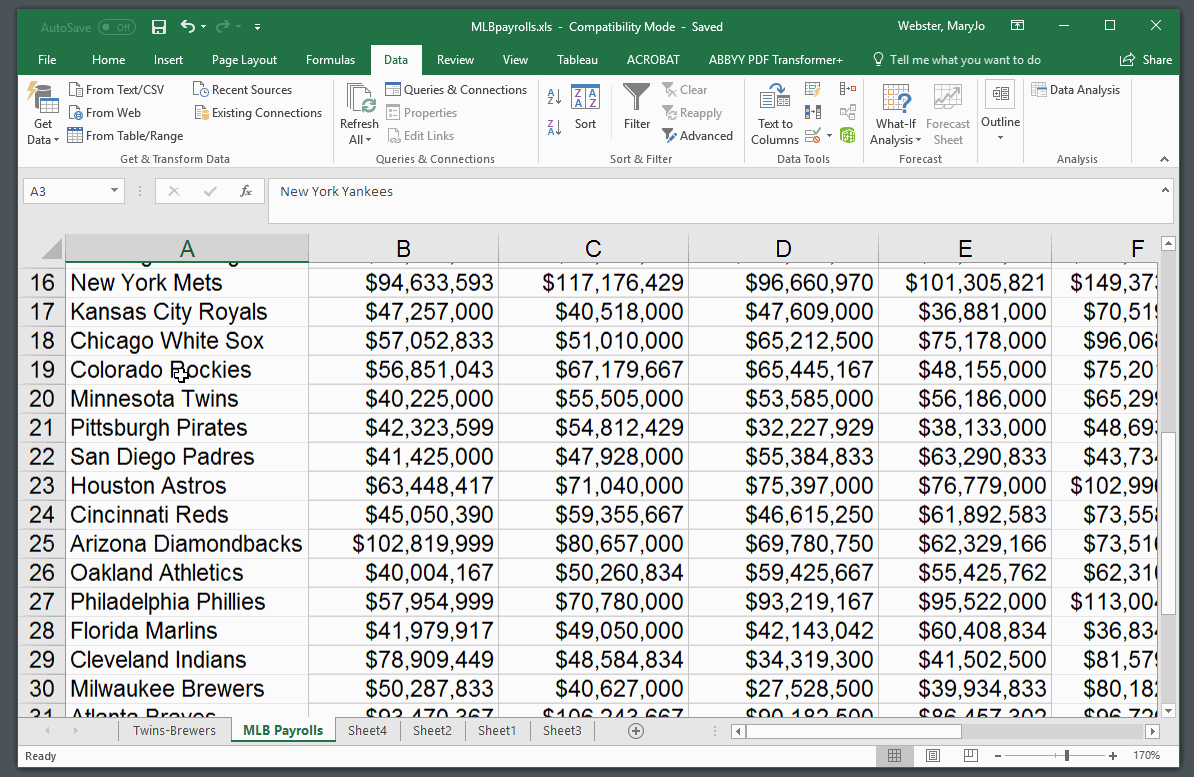Sort Z to A descending
Viewport: 1194px width, 777px height.
pyautogui.click(x=554, y=127)
